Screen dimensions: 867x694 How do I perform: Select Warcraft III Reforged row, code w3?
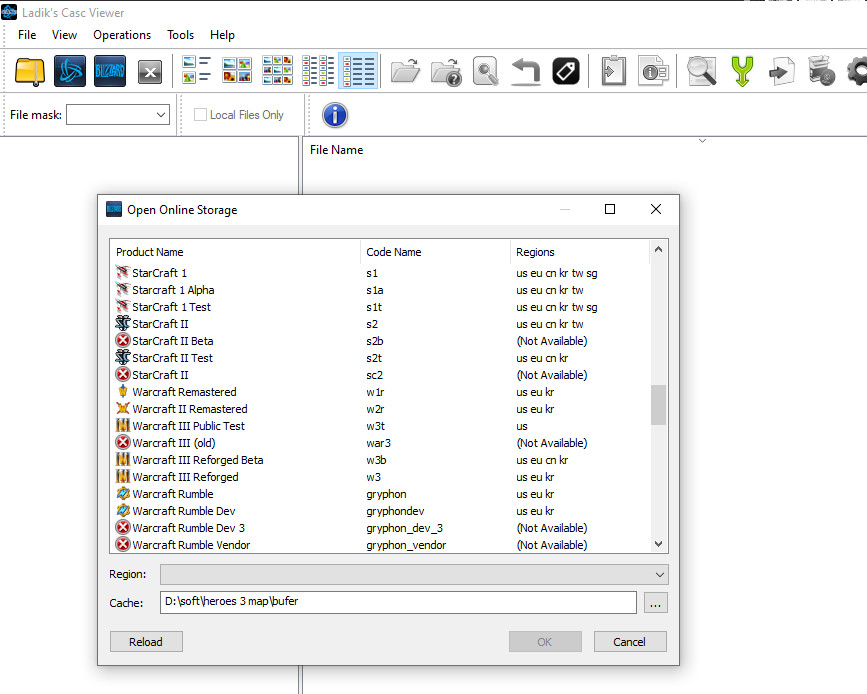381,477
